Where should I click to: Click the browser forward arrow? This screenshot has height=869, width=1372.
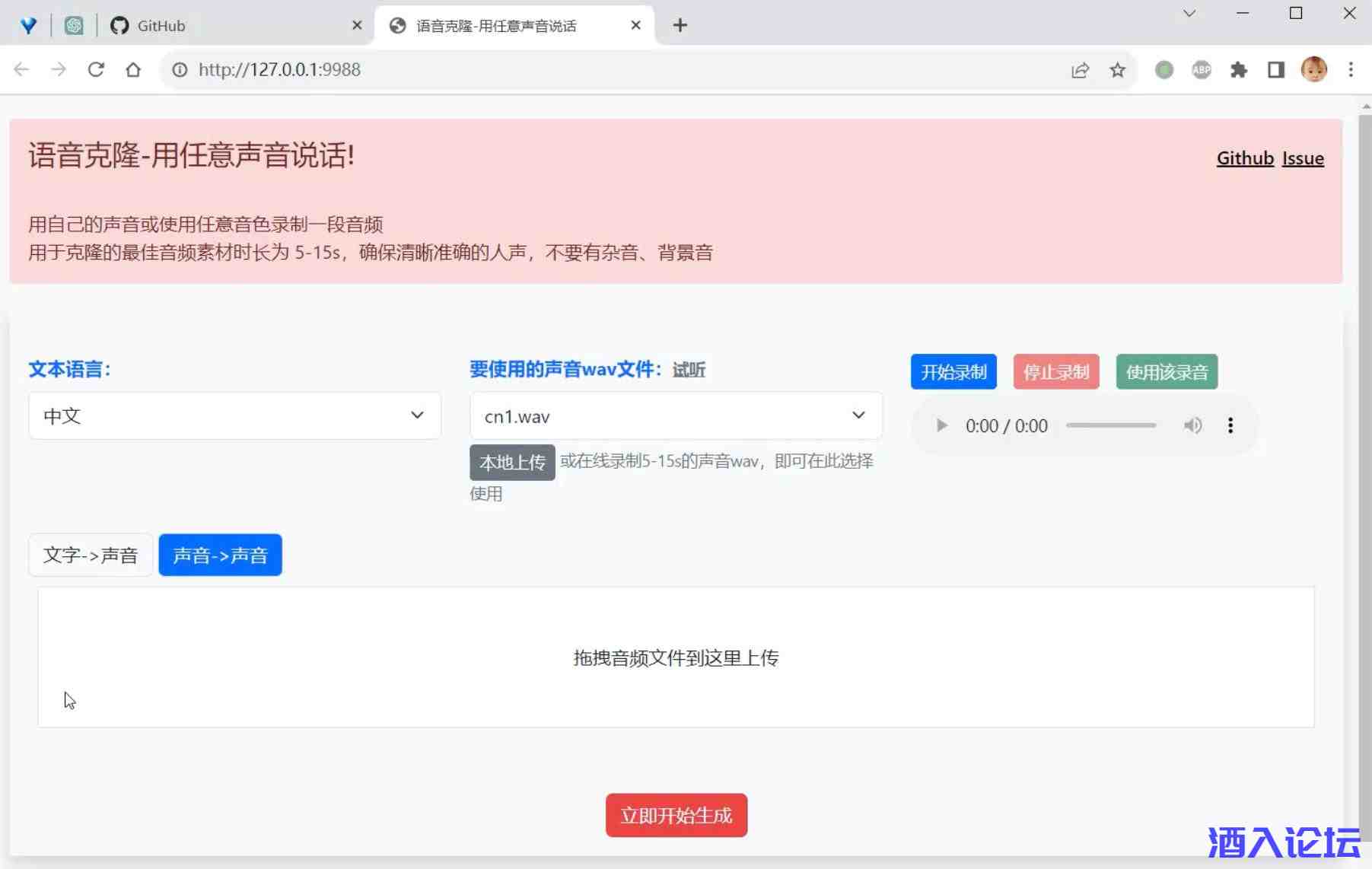pos(59,70)
